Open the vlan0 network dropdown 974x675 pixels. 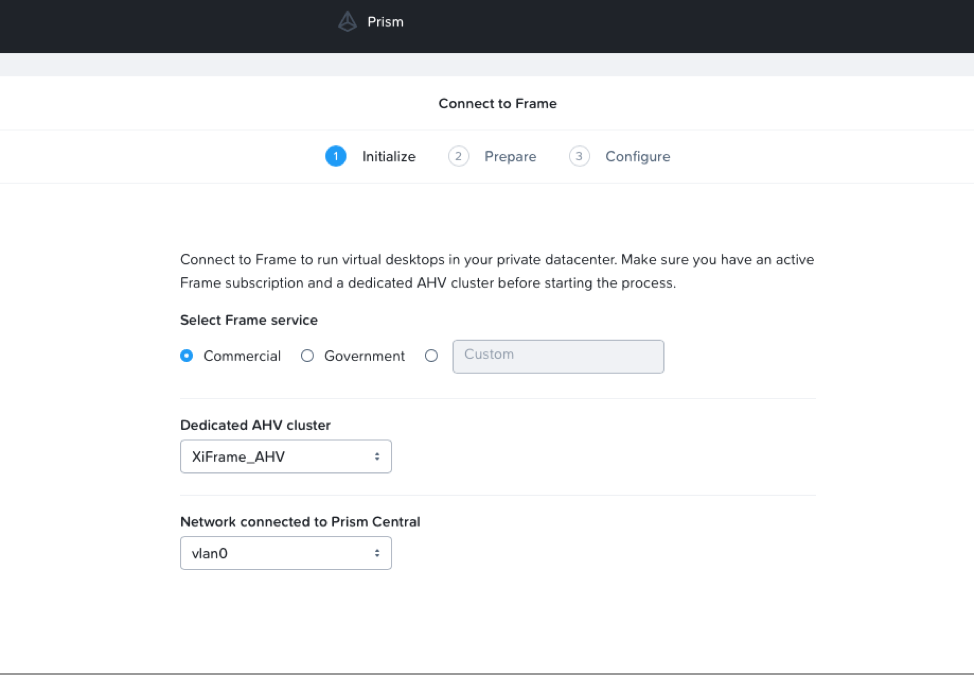click(285, 553)
